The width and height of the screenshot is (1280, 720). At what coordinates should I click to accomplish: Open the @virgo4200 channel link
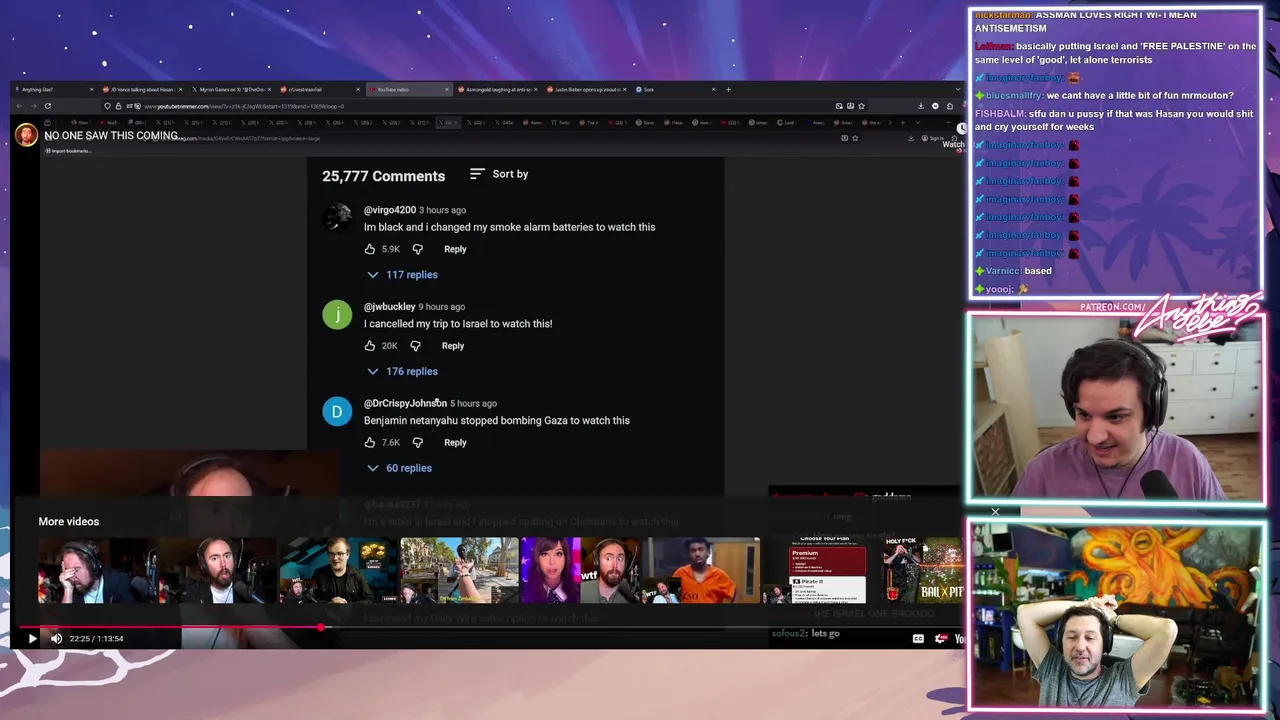pyautogui.click(x=390, y=210)
